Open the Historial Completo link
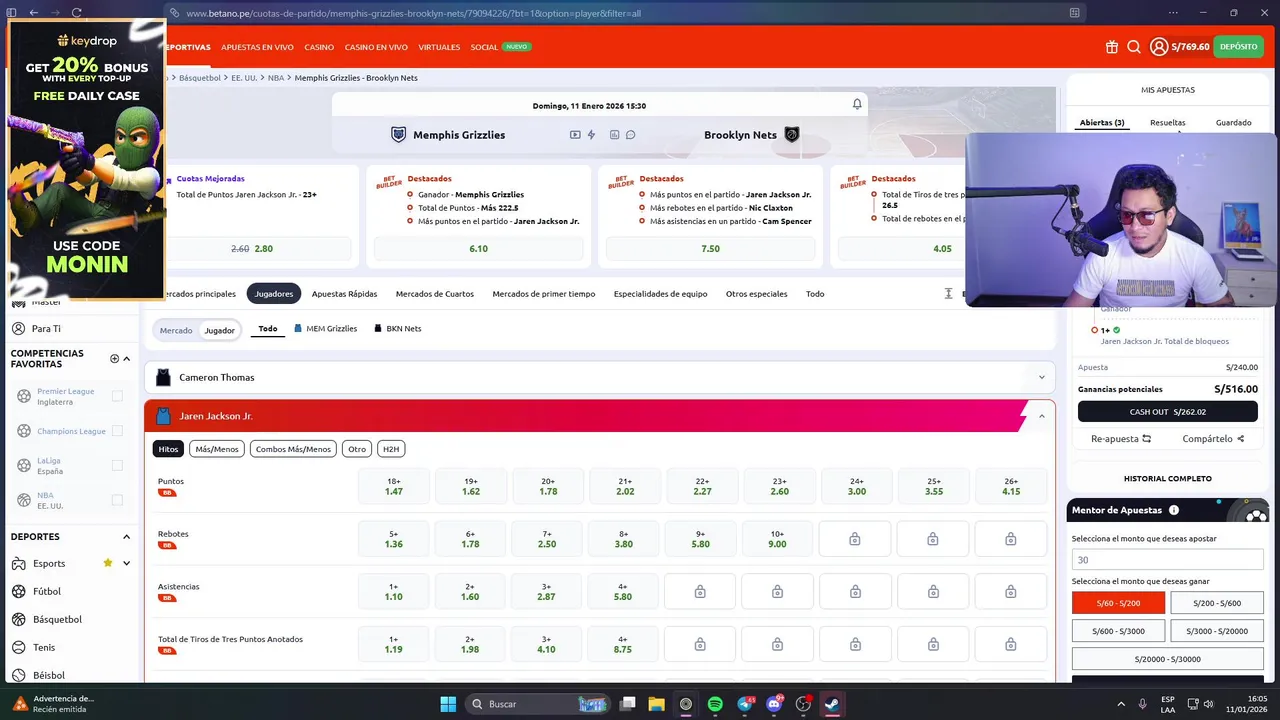 tap(1167, 478)
